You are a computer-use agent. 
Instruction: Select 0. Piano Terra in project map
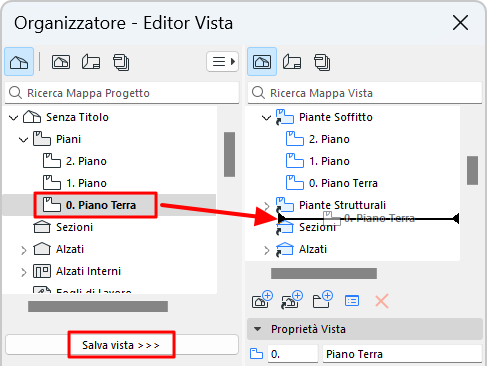coord(101,205)
